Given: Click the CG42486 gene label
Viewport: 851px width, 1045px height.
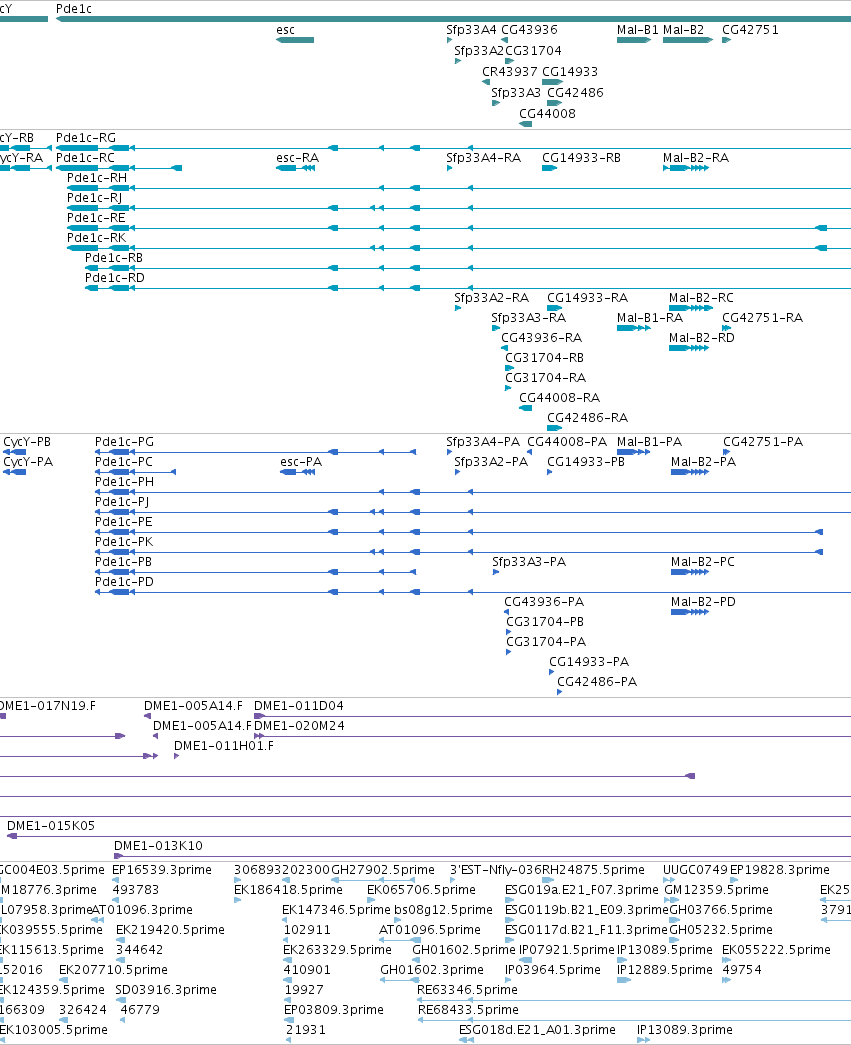Looking at the screenshot, I should coord(575,93).
